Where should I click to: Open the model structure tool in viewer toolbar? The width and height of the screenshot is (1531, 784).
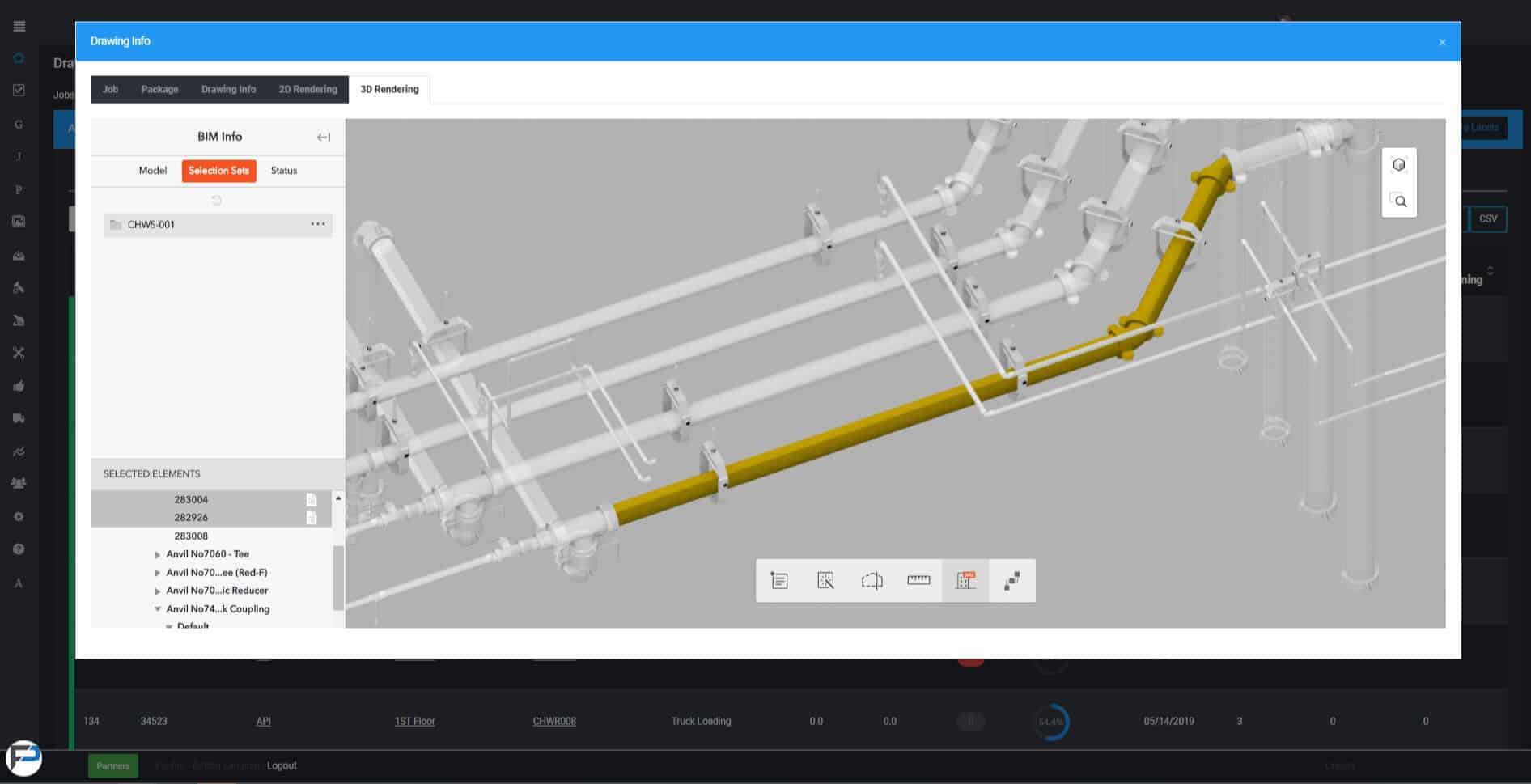1011,580
